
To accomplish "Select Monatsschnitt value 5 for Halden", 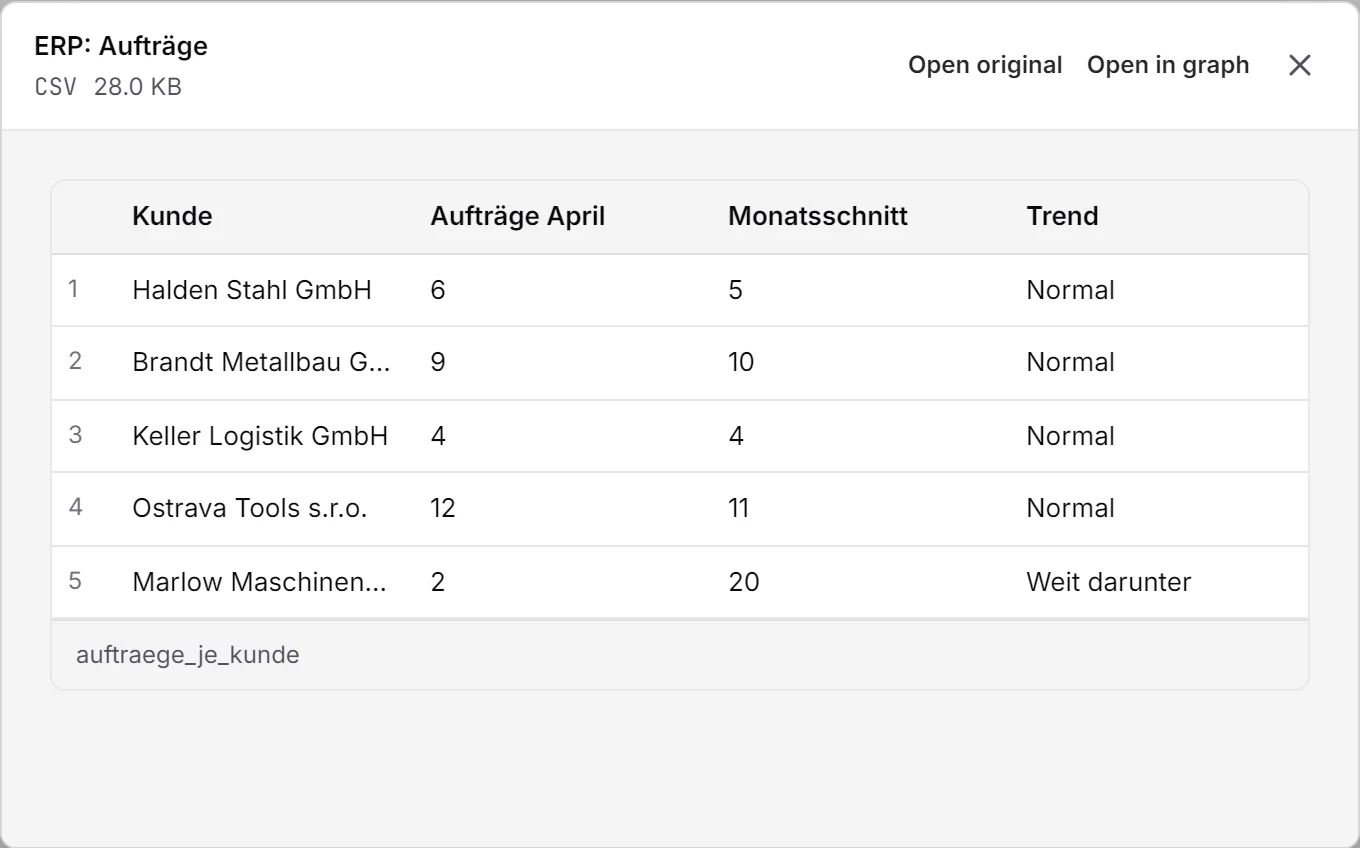I will pyautogui.click(x=736, y=290).
